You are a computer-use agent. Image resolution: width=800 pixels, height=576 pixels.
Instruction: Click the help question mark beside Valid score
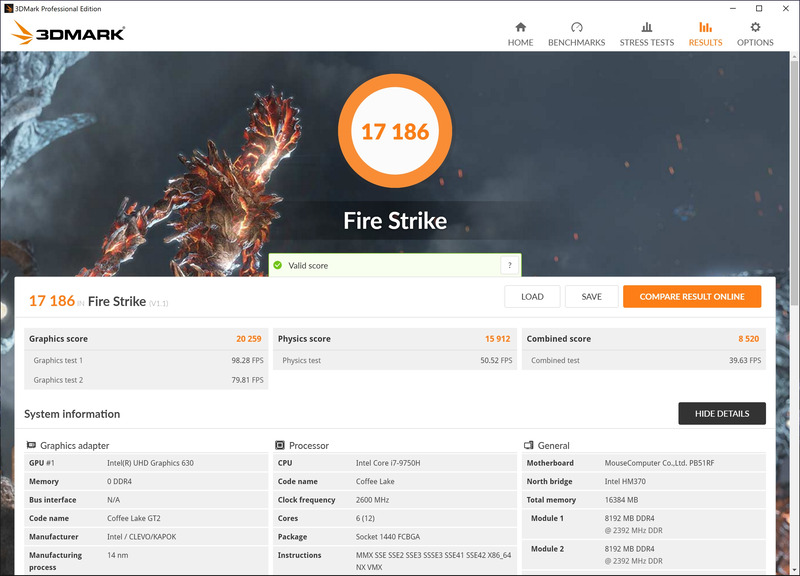(510, 265)
